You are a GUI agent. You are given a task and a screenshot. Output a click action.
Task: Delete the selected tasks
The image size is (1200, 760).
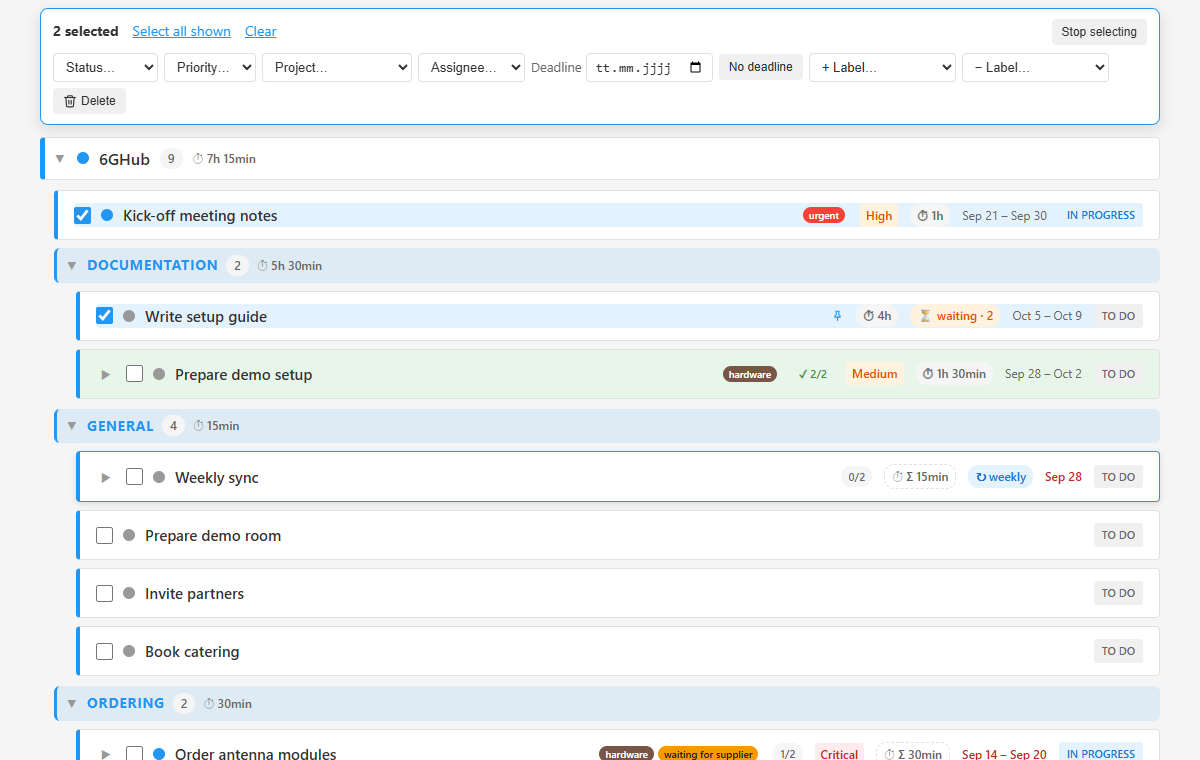click(x=89, y=101)
